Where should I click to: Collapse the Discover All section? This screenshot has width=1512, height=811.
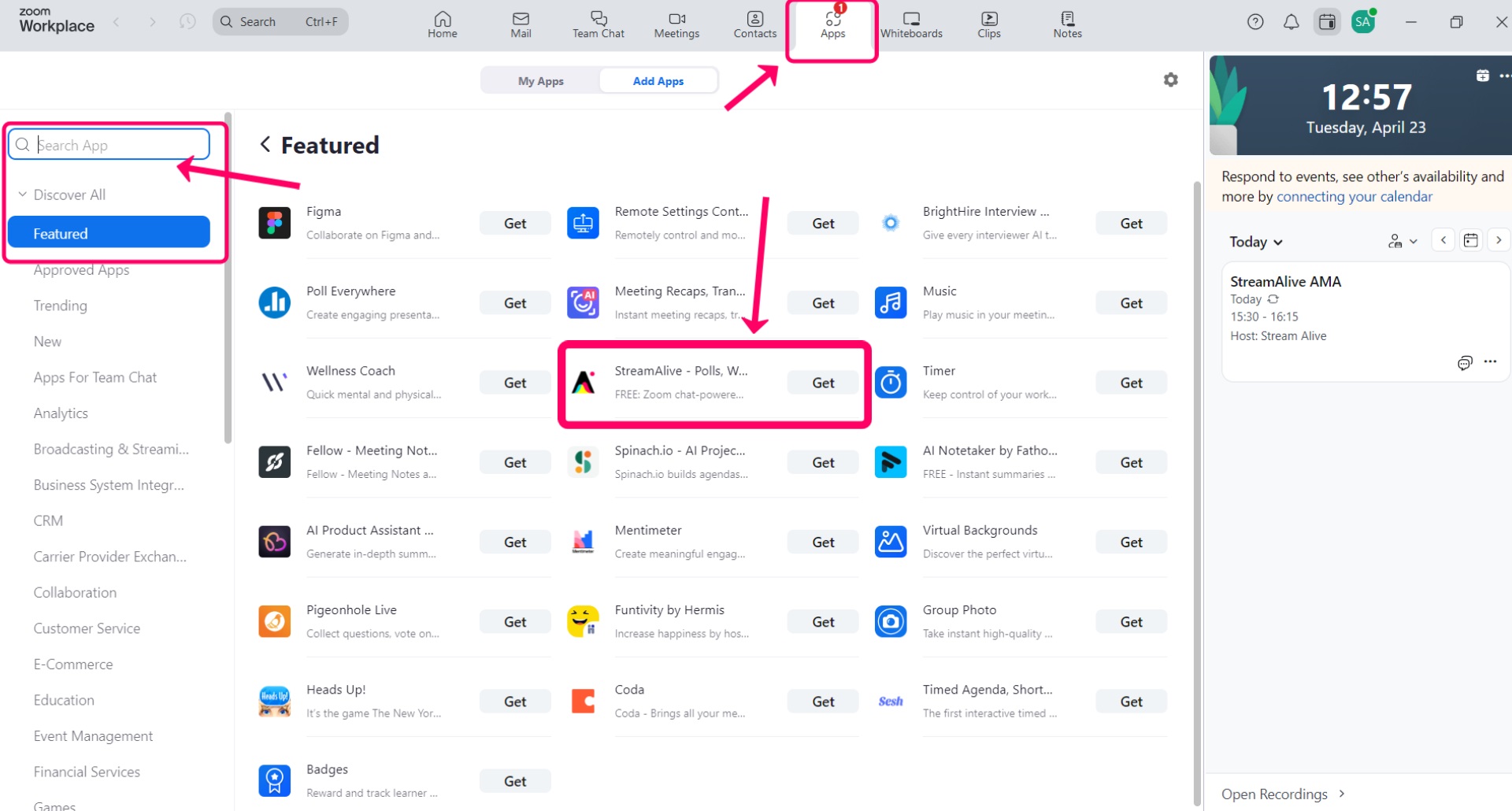tap(23, 194)
